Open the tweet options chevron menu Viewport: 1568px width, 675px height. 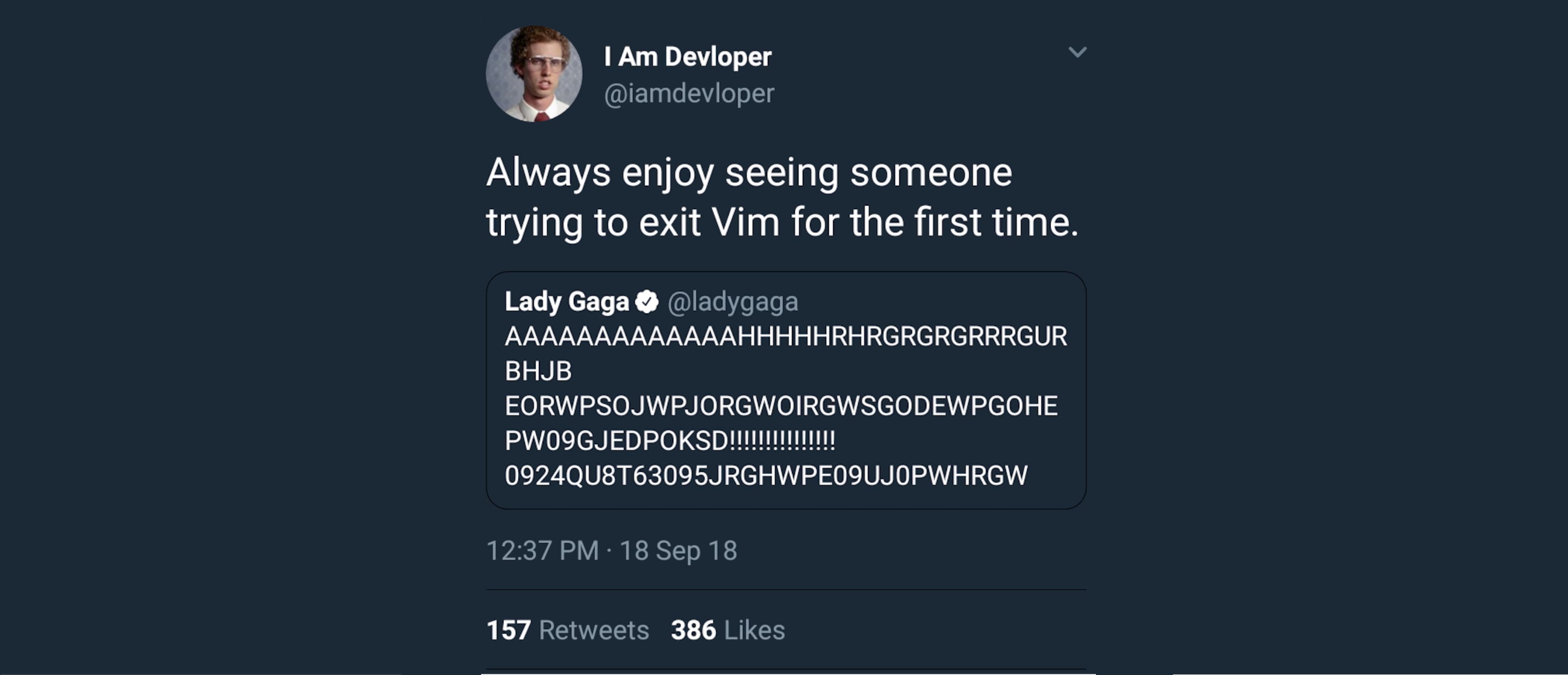pyautogui.click(x=1078, y=52)
